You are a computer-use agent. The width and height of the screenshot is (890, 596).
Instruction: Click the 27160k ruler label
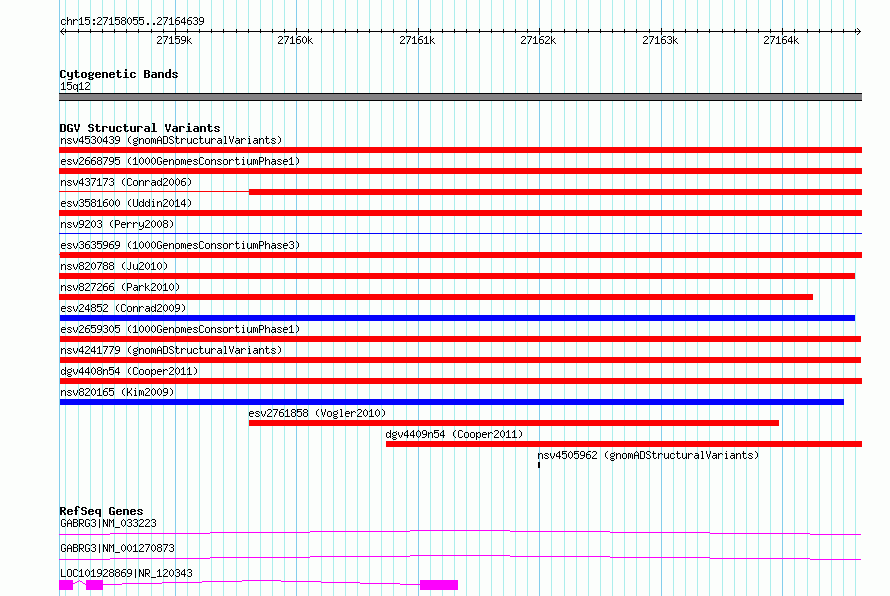[x=295, y=40]
